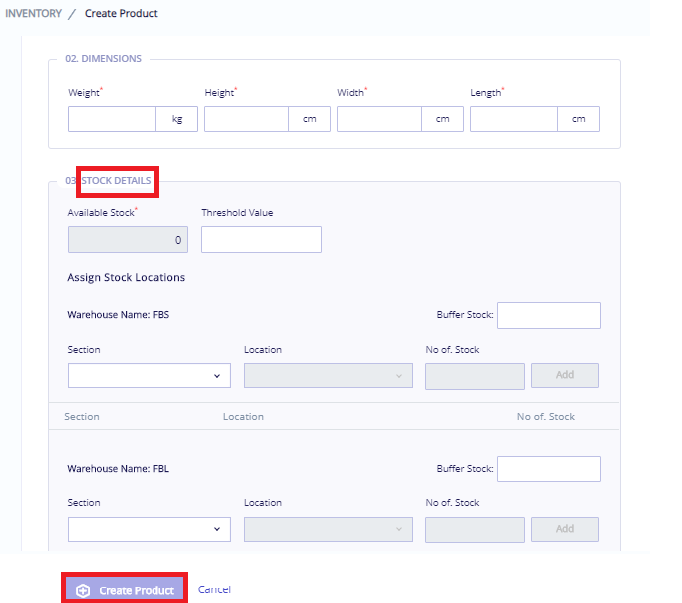Click the Available Stock label
This screenshot has height=603, width=682.
click(x=101, y=213)
